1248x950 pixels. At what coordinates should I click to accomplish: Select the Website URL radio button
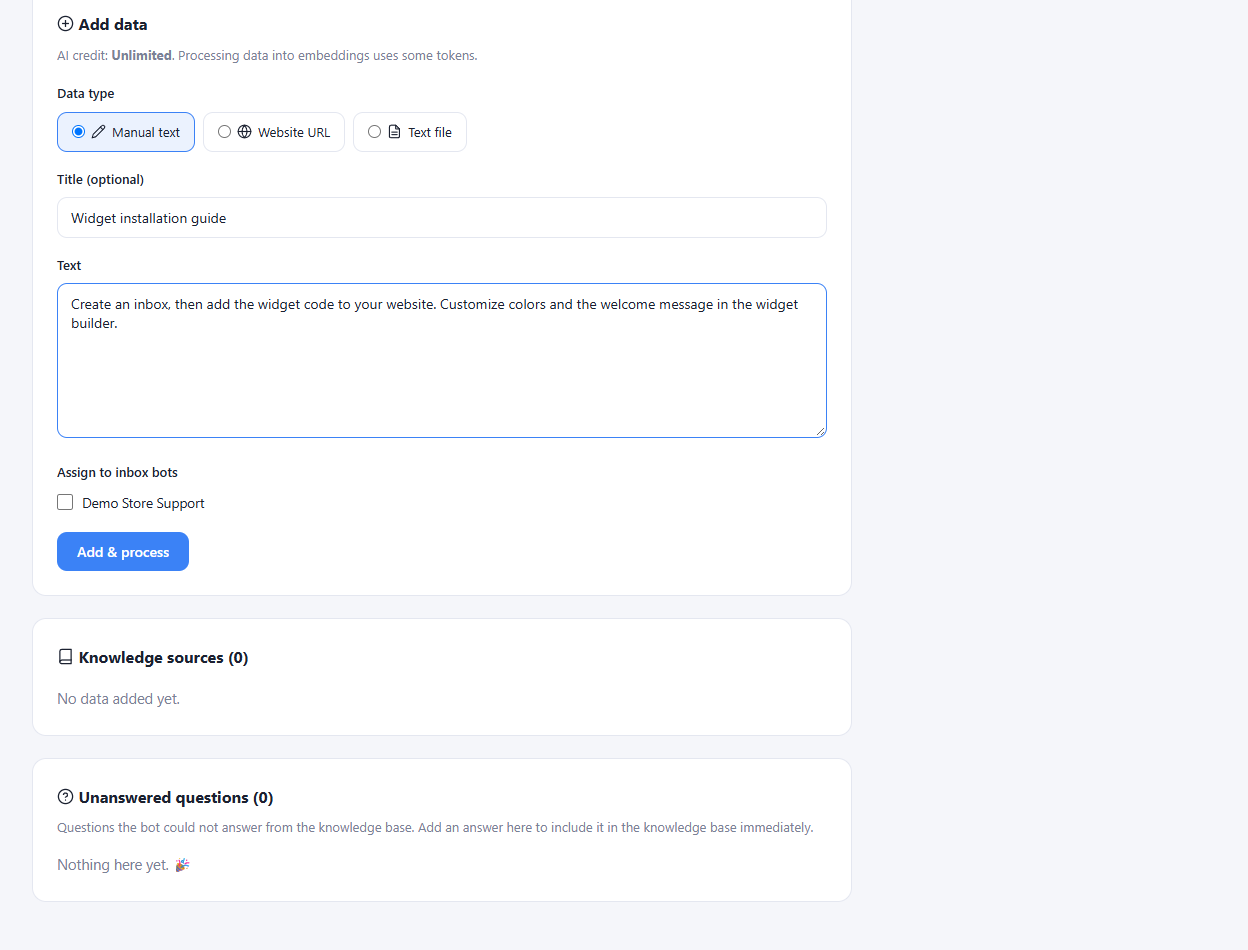tap(224, 132)
